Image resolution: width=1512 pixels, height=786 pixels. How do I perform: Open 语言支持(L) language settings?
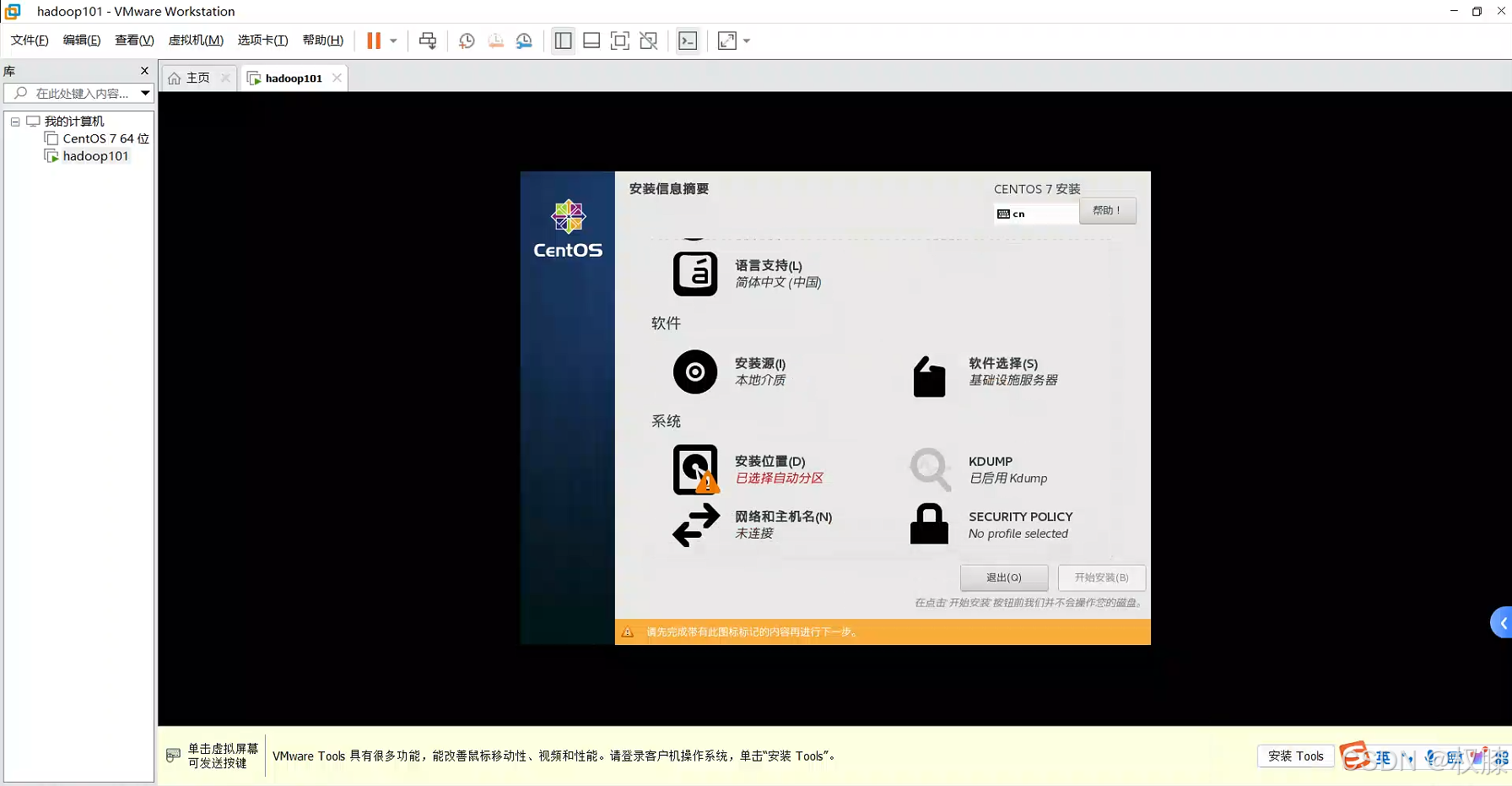748,274
